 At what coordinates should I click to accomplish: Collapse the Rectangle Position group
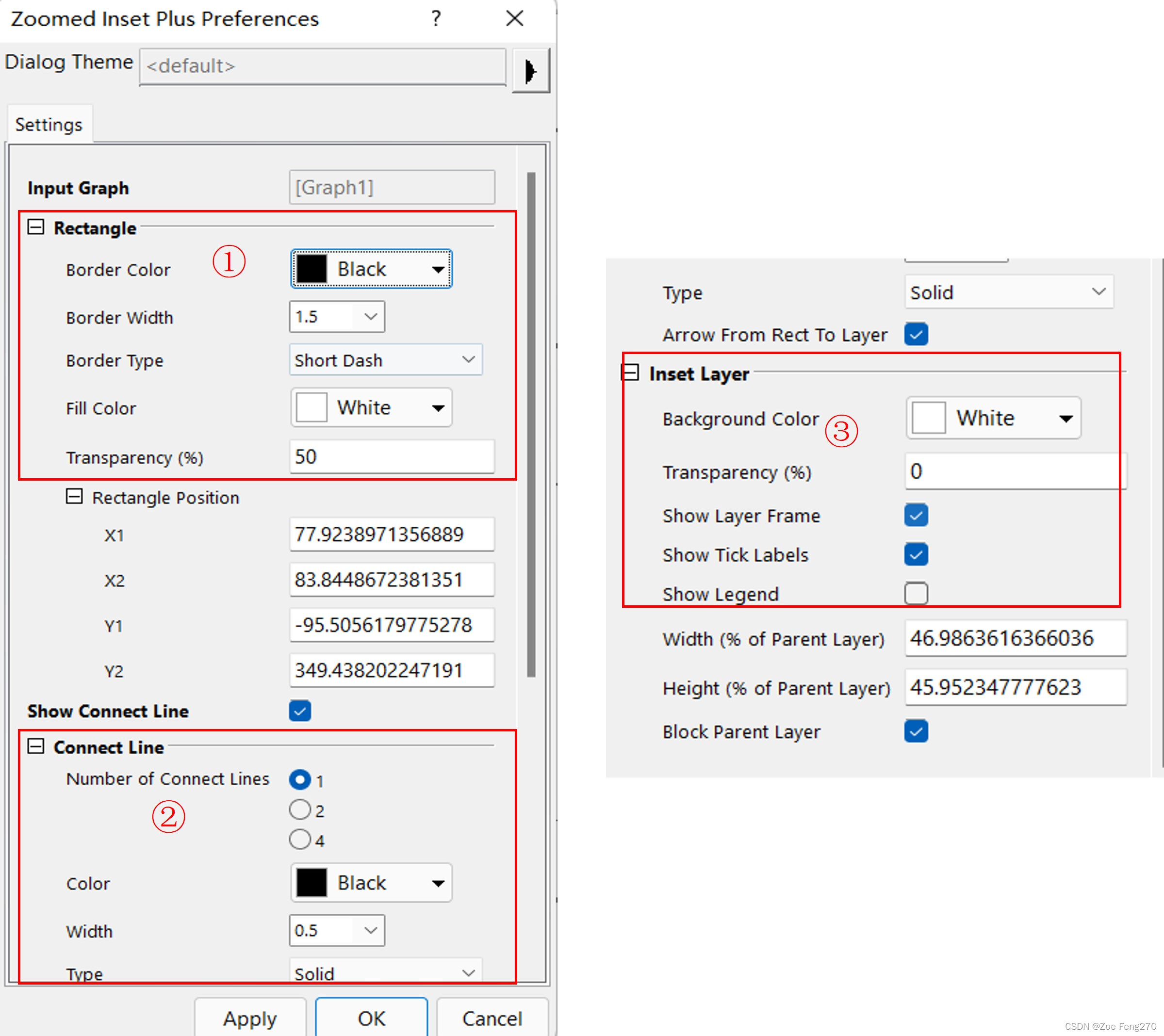74,496
